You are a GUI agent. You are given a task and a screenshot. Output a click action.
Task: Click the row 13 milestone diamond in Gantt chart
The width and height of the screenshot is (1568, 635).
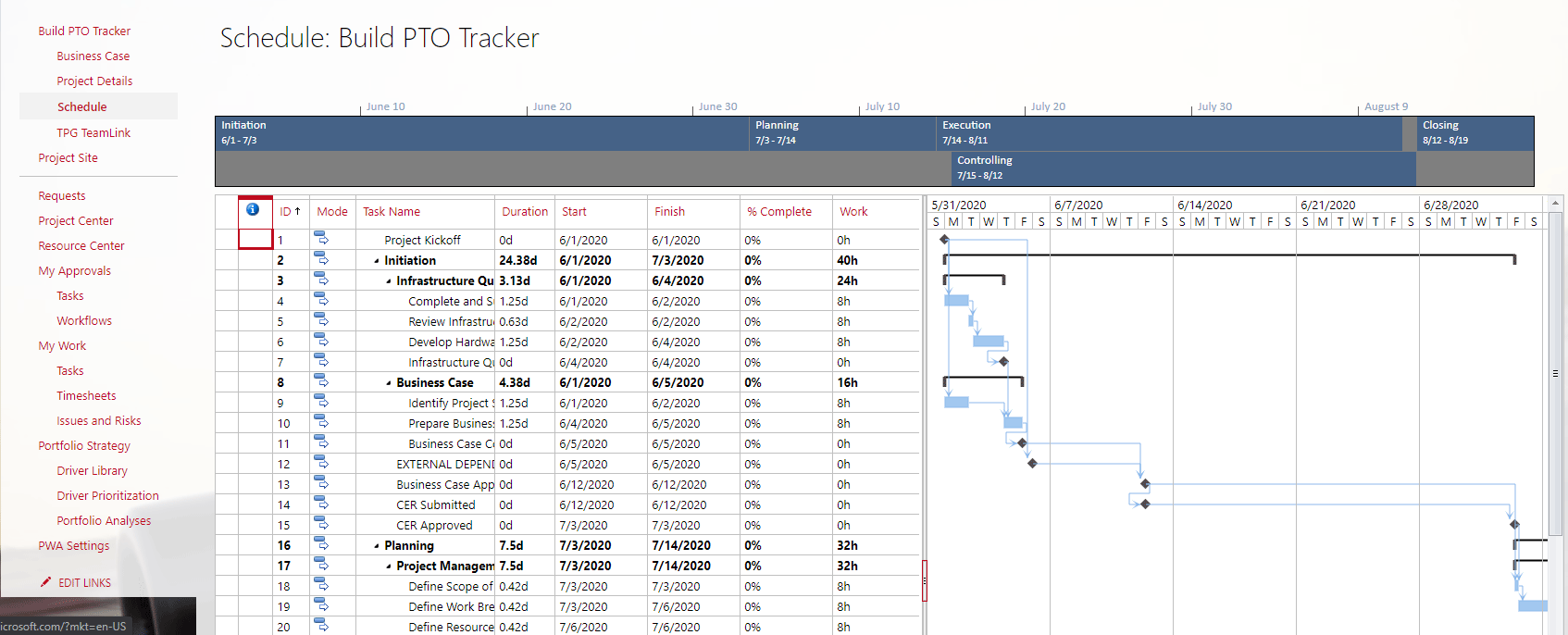click(1145, 484)
